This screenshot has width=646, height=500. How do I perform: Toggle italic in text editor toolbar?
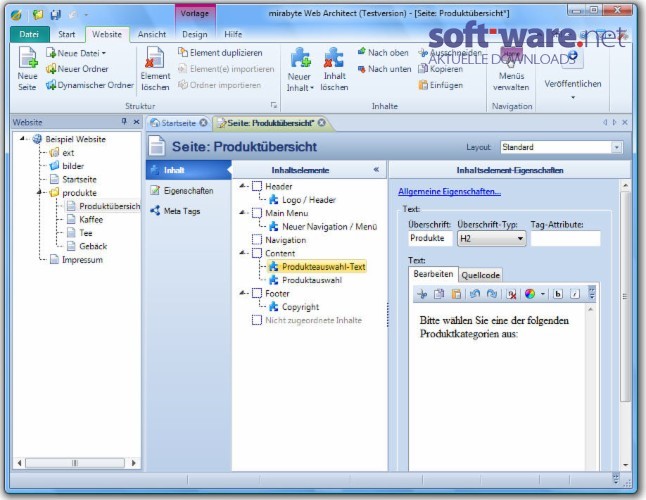click(x=575, y=294)
